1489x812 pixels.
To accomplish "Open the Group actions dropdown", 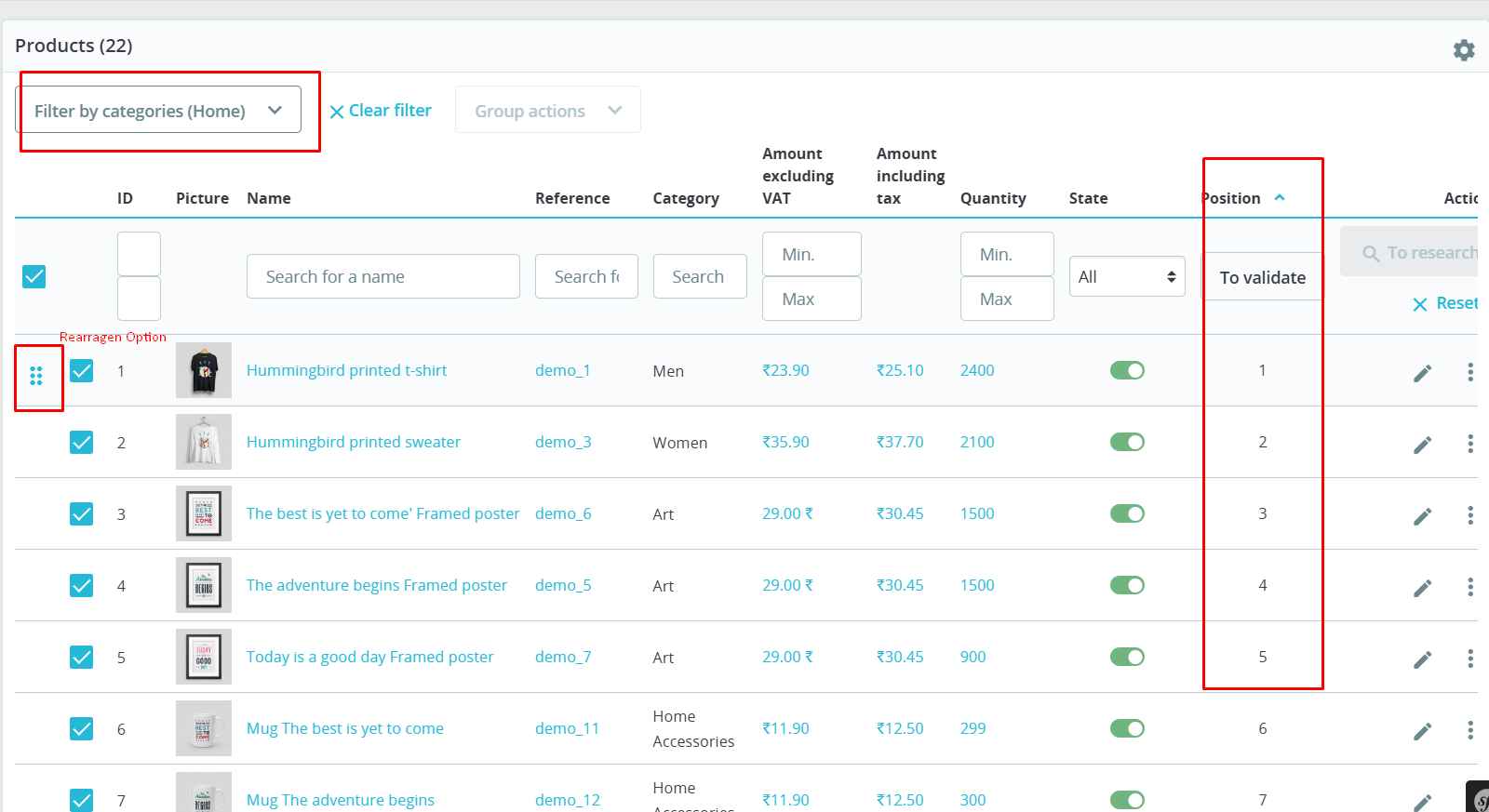I will coord(548,110).
